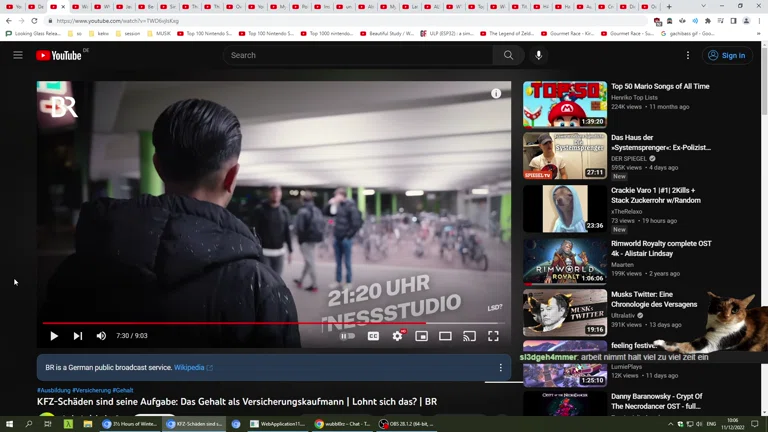Enter fullscreen mode on the video
The height and width of the screenshot is (432, 768).
[493, 336]
